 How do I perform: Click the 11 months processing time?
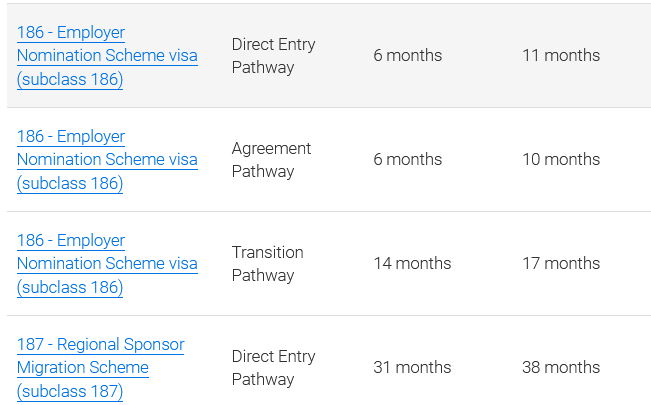(561, 56)
